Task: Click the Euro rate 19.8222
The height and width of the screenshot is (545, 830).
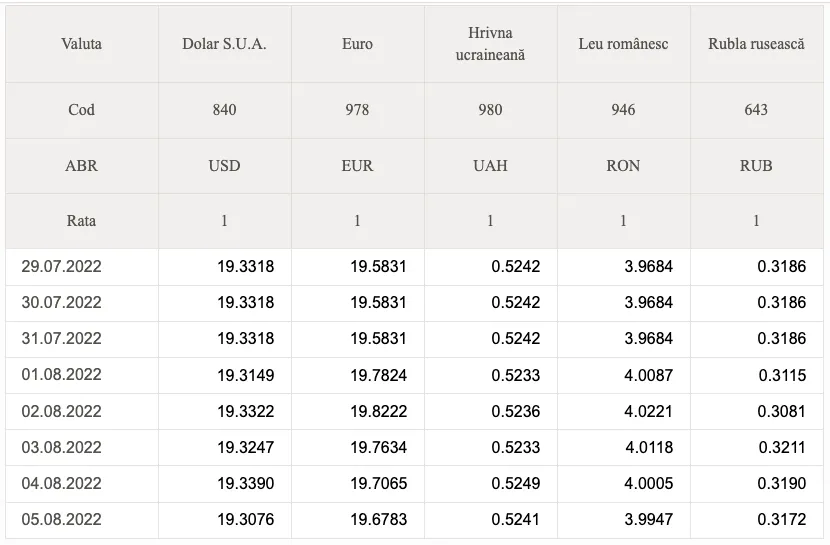Action: [x=378, y=411]
